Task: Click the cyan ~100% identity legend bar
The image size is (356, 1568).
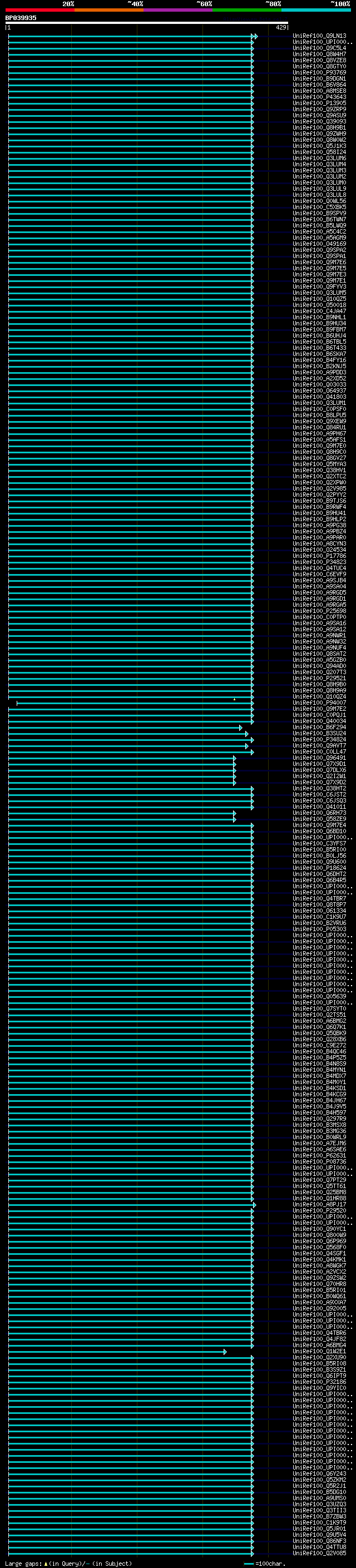Action: (x=316, y=10)
